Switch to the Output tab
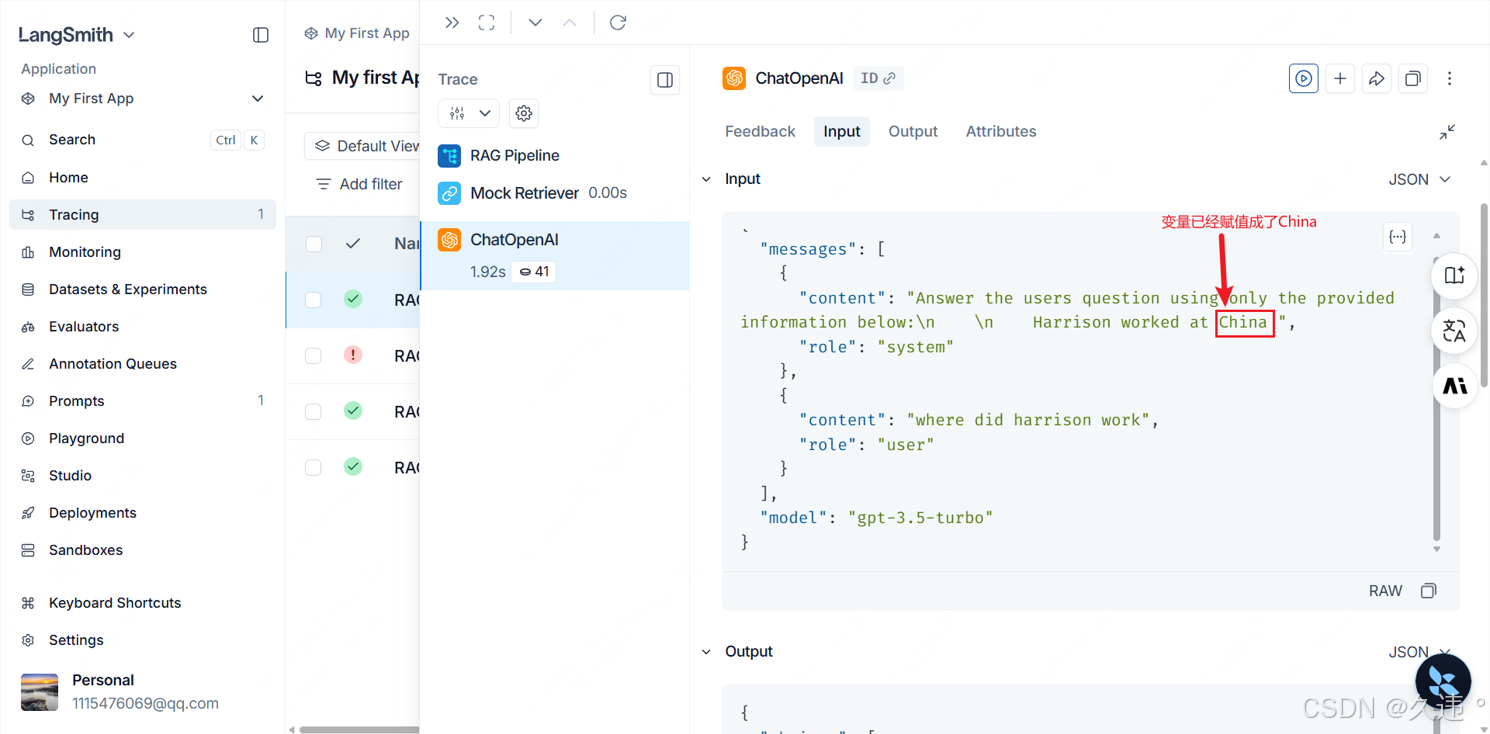The image size is (1490, 734). pyautogui.click(x=913, y=131)
